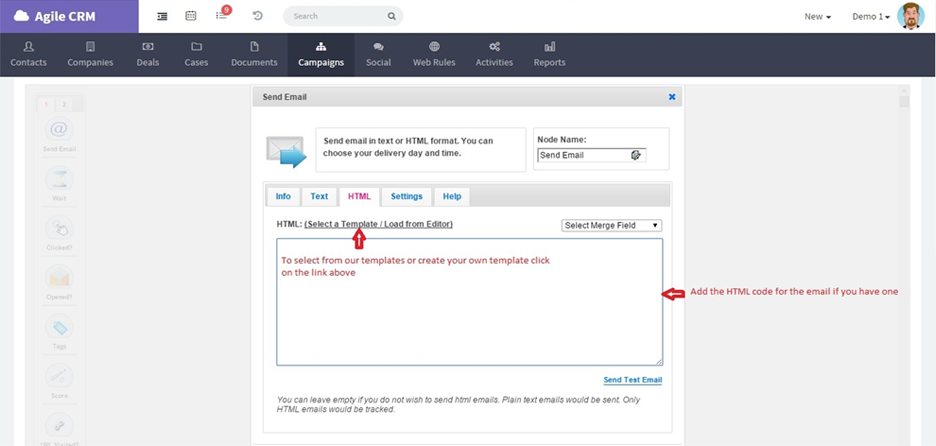Open the Select Merge Field dropdown
This screenshot has width=936, height=446.
(612, 225)
